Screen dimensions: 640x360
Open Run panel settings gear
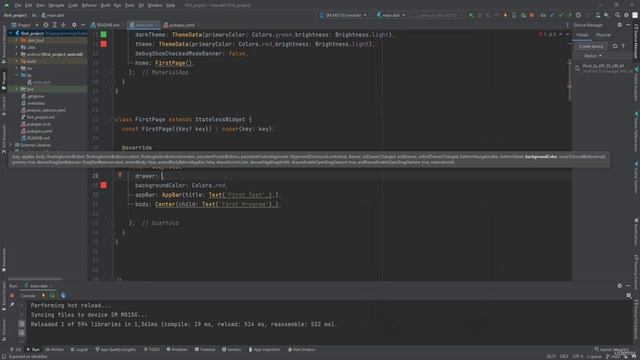point(620,286)
